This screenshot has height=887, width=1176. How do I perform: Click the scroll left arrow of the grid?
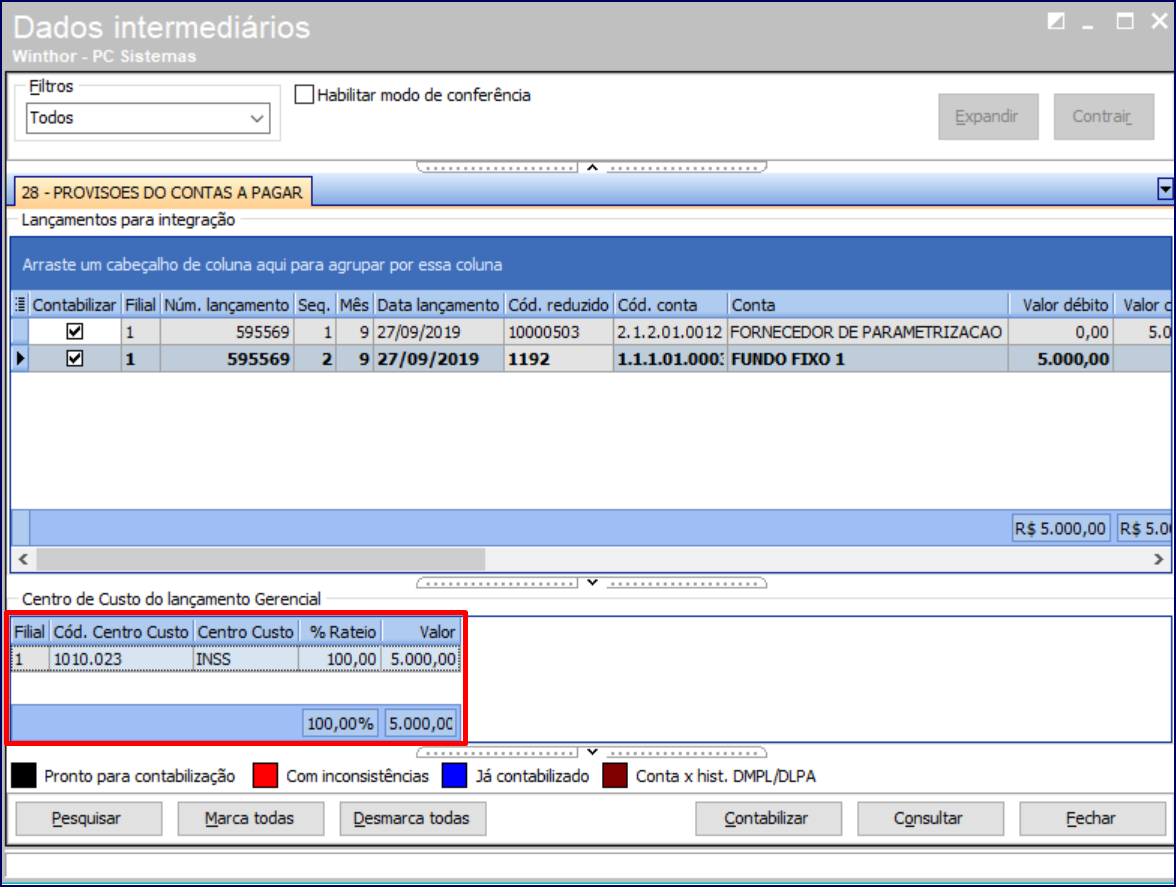pos(23,559)
